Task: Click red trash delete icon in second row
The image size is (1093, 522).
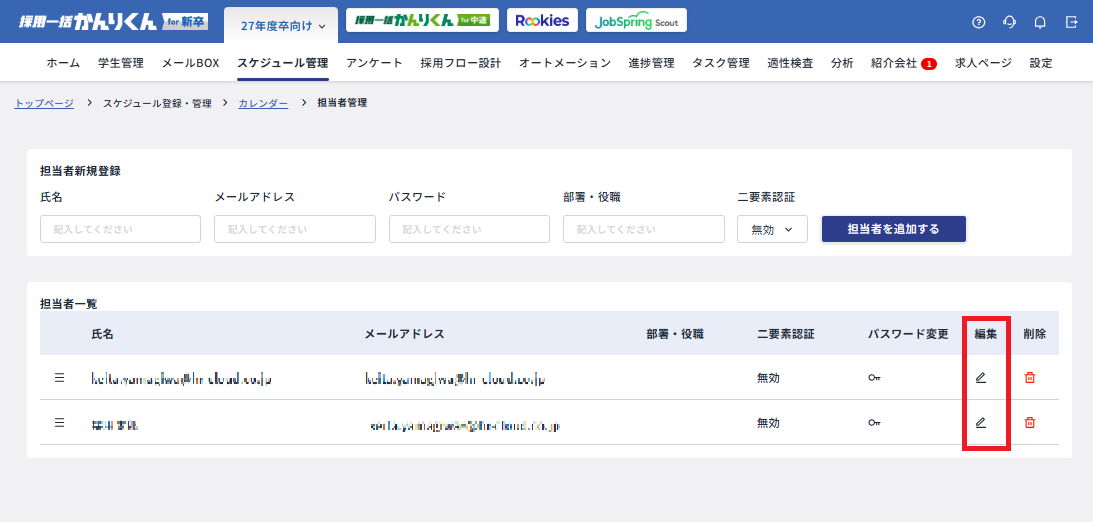Action: tap(1030, 422)
